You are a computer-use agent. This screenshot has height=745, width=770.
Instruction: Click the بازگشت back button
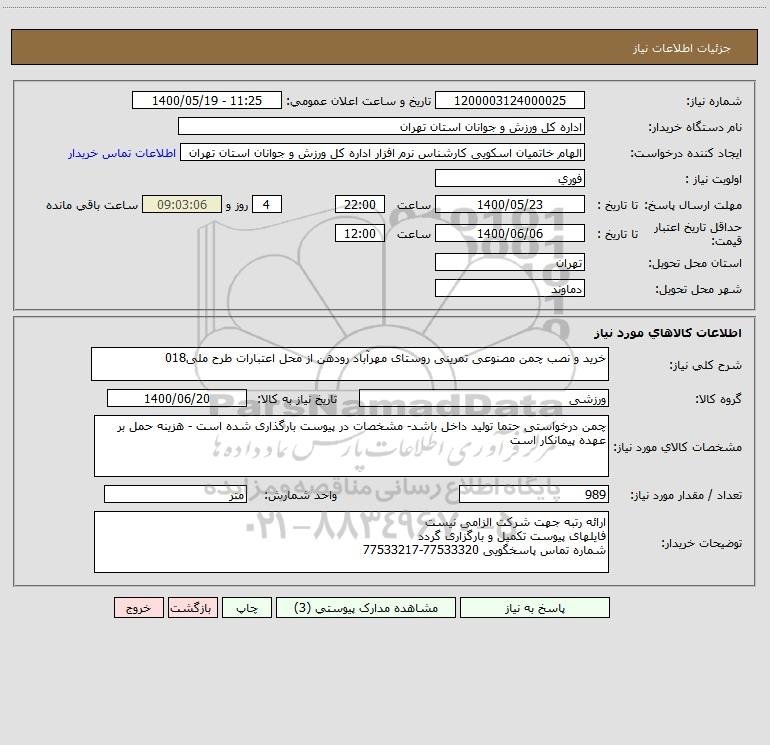(192, 607)
